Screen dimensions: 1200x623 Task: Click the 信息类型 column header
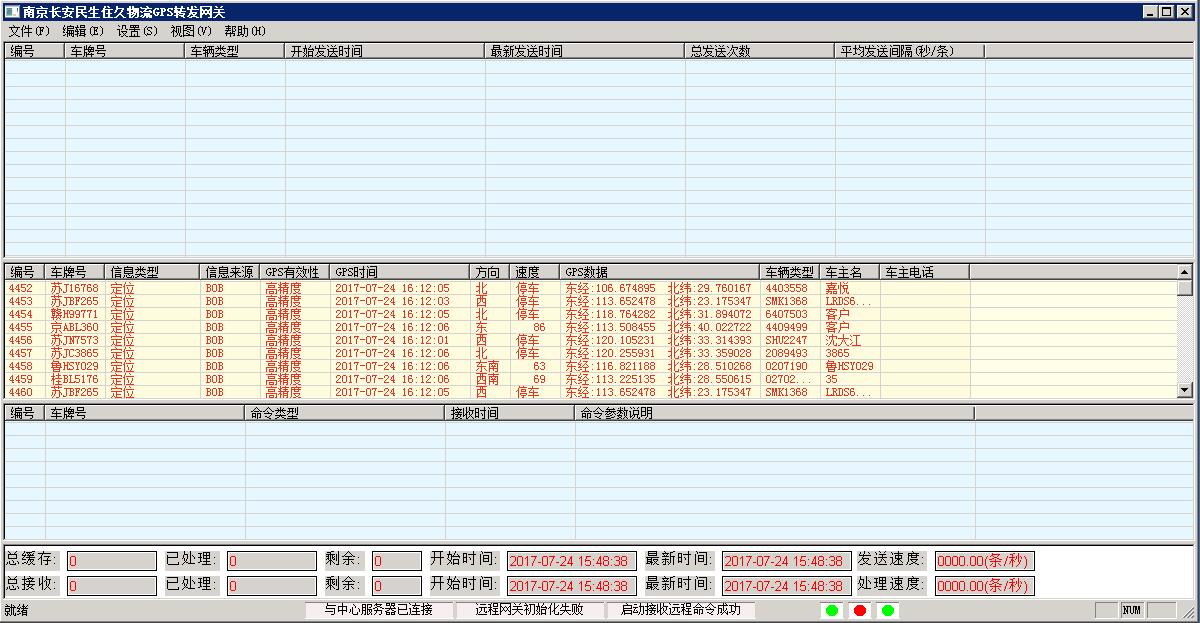tap(152, 272)
